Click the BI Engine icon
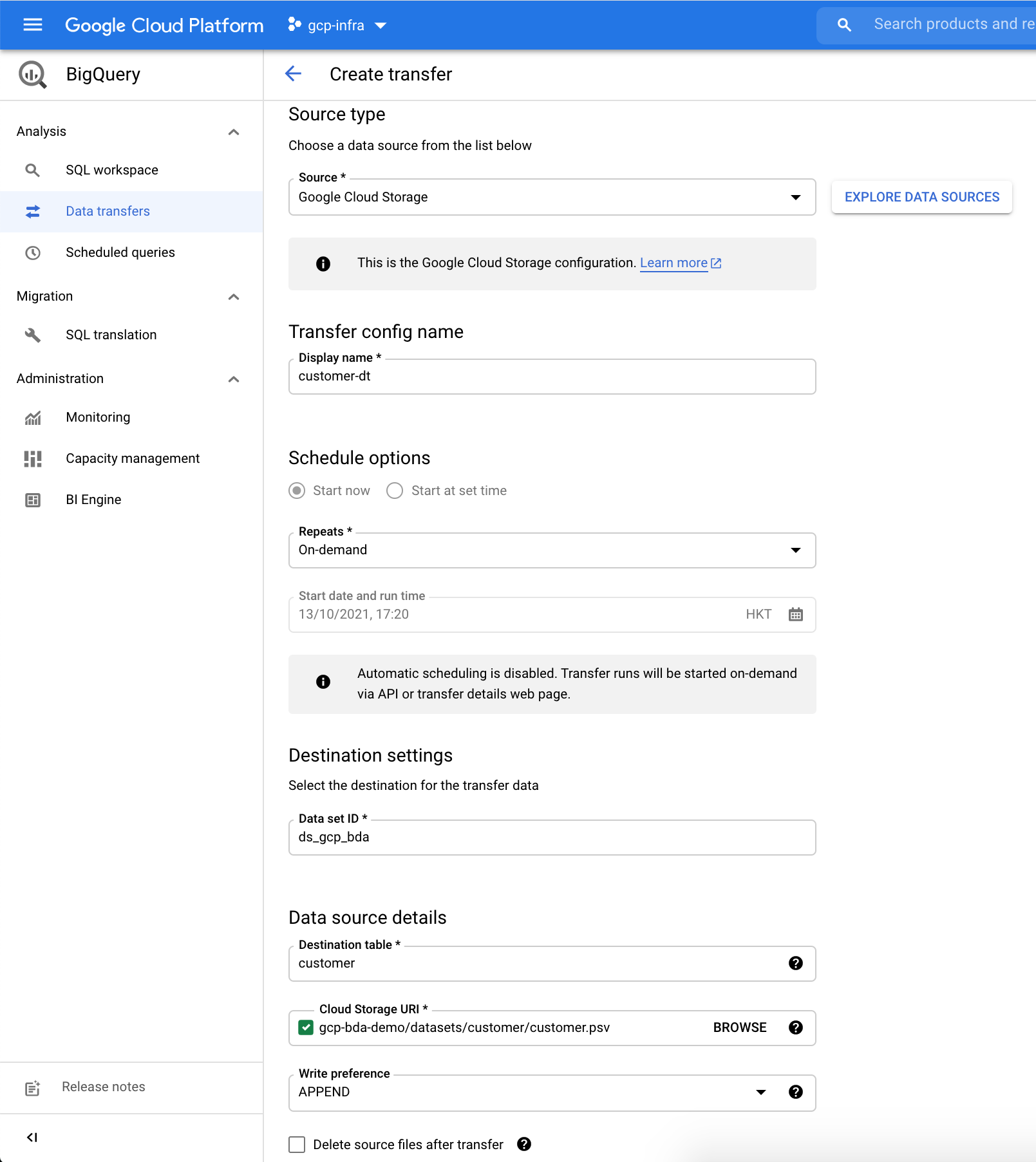1036x1162 pixels. click(x=32, y=500)
